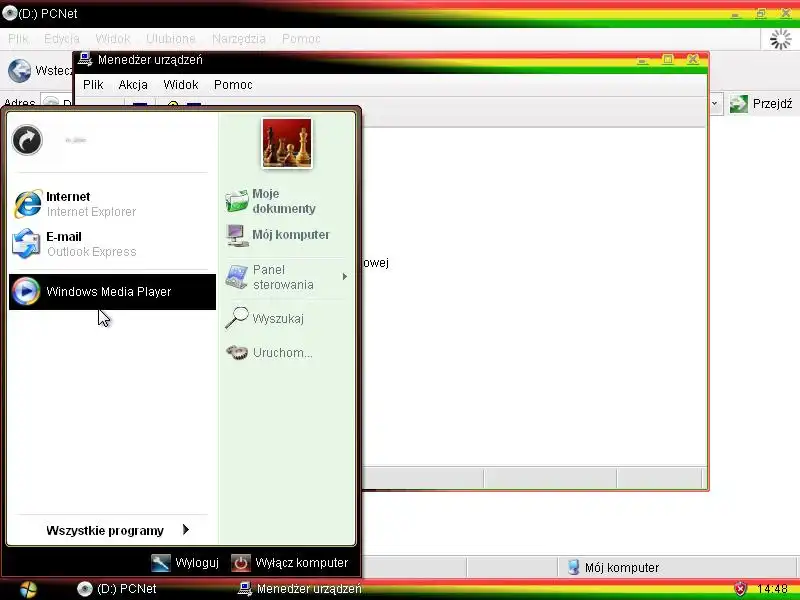Open Windows Media Player
Screen dimensions: 800x600
(x=112, y=291)
